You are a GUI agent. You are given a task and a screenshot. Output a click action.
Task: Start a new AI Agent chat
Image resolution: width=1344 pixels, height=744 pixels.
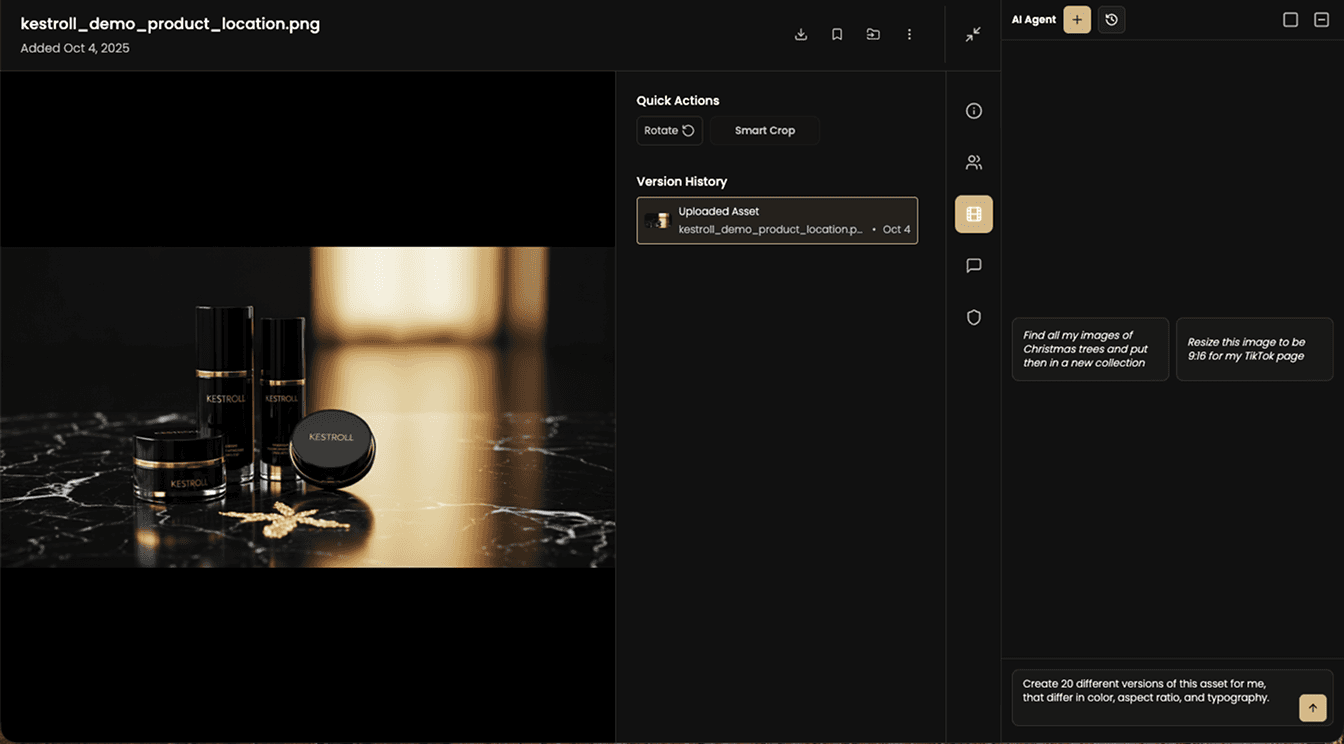pos(1077,19)
